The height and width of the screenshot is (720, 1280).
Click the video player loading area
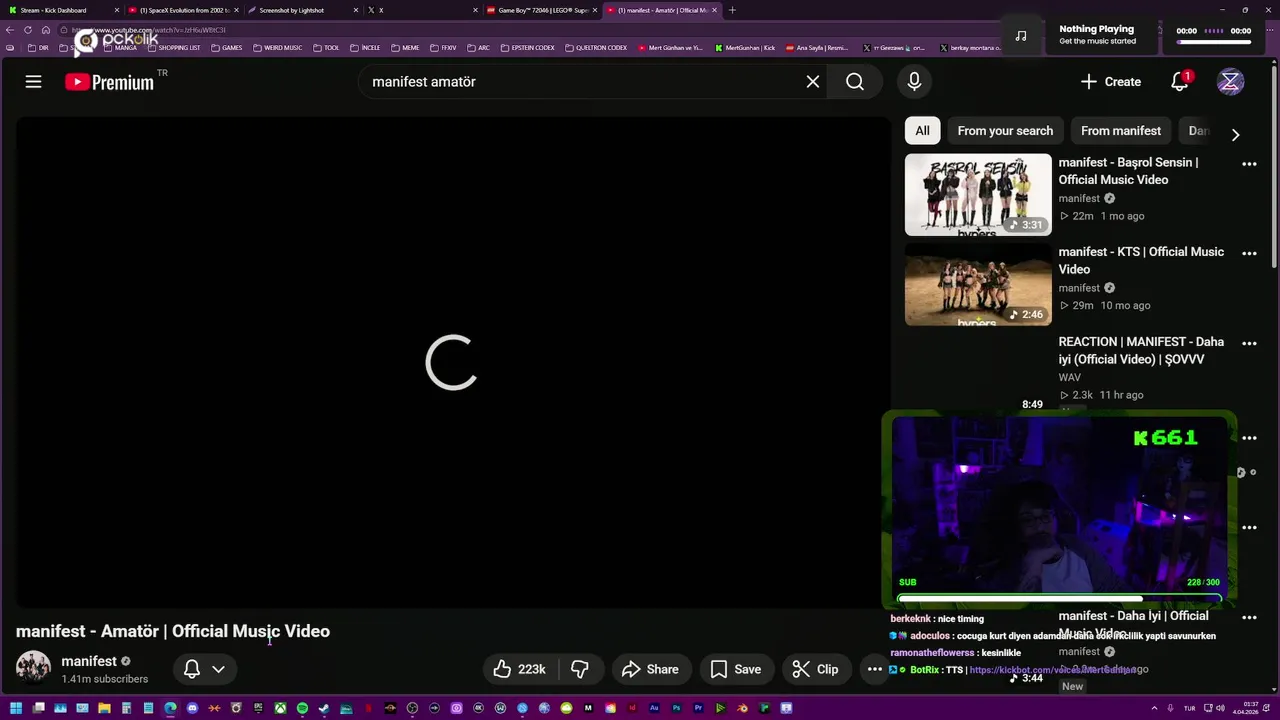pyautogui.click(x=452, y=362)
